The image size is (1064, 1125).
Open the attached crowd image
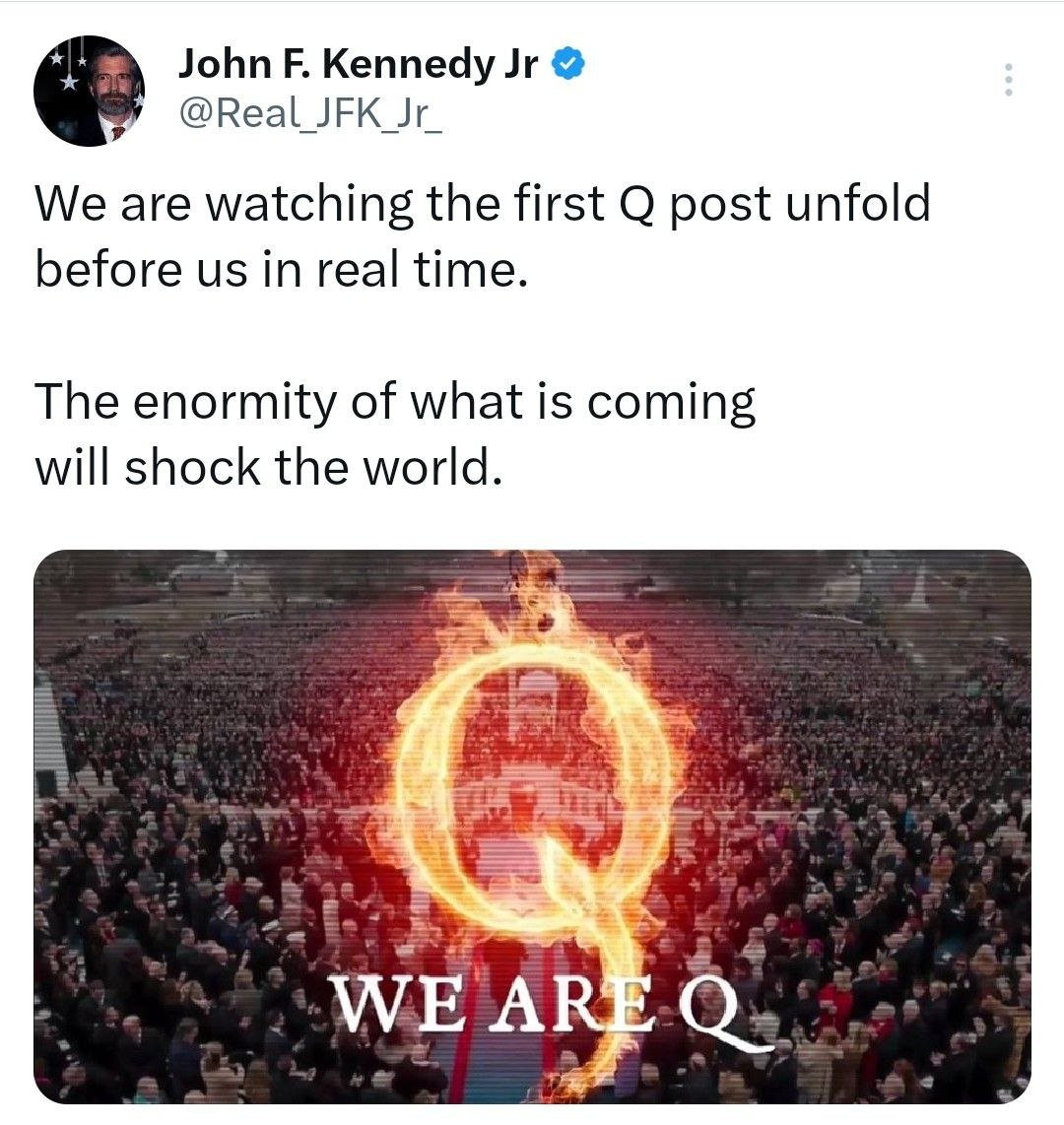click(532, 827)
